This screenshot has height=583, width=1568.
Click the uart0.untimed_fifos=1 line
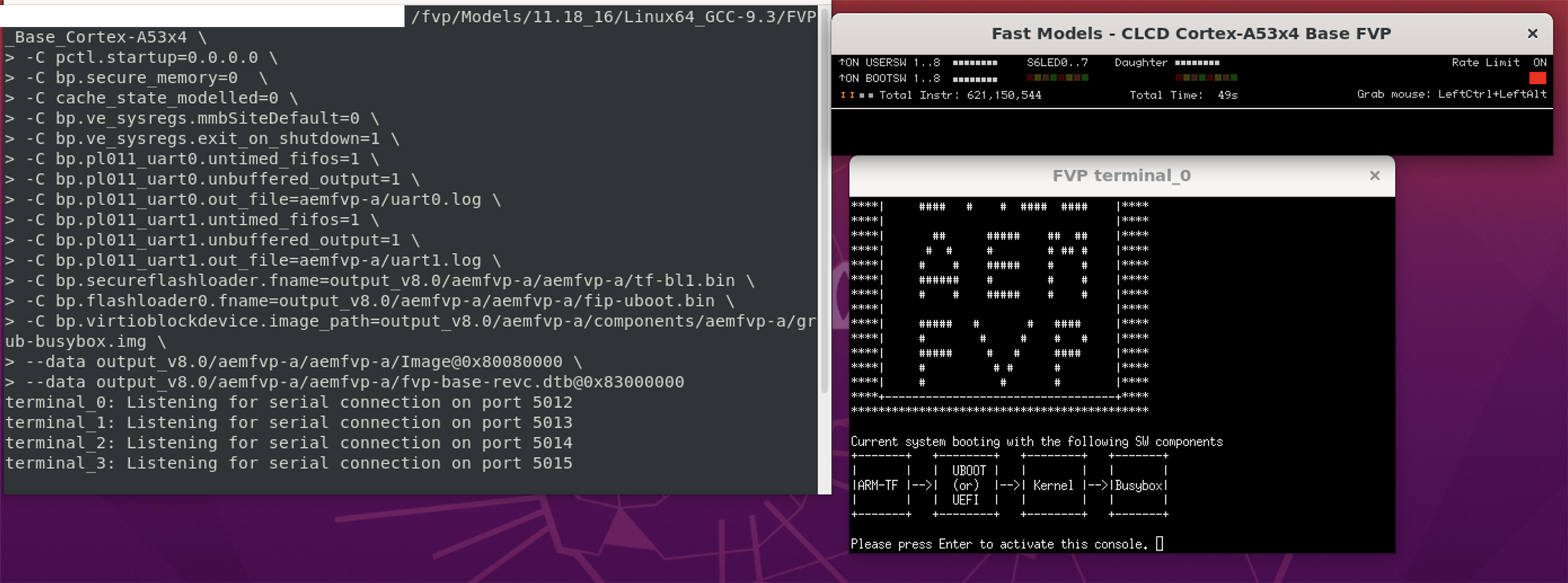pyautogui.click(x=192, y=159)
